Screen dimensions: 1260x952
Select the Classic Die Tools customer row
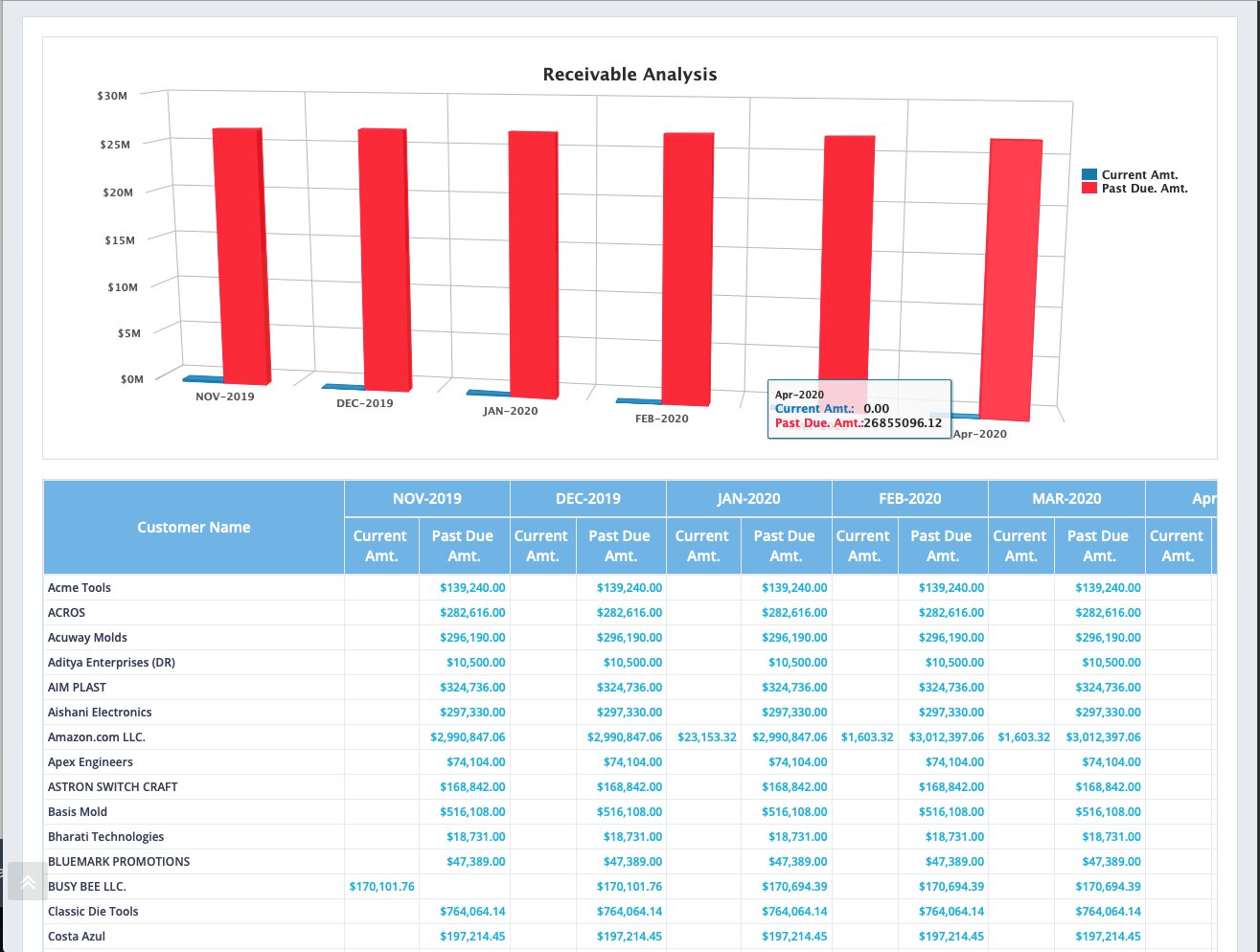(x=93, y=912)
